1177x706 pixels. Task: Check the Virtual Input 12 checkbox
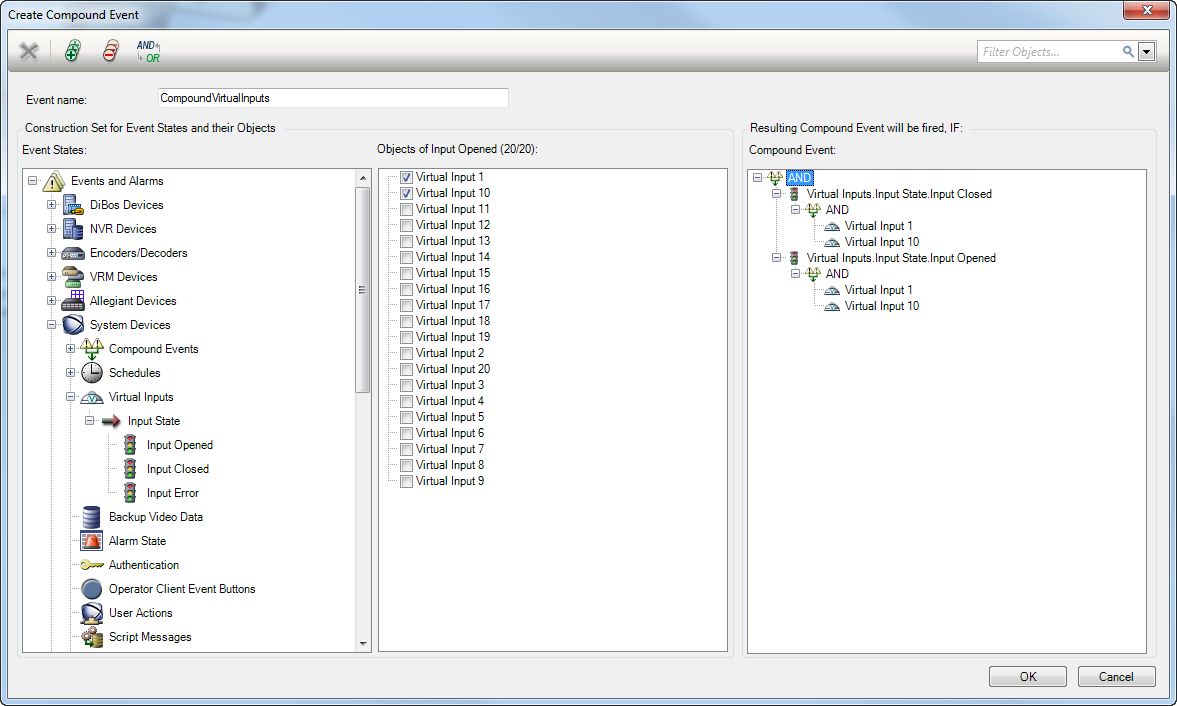406,225
